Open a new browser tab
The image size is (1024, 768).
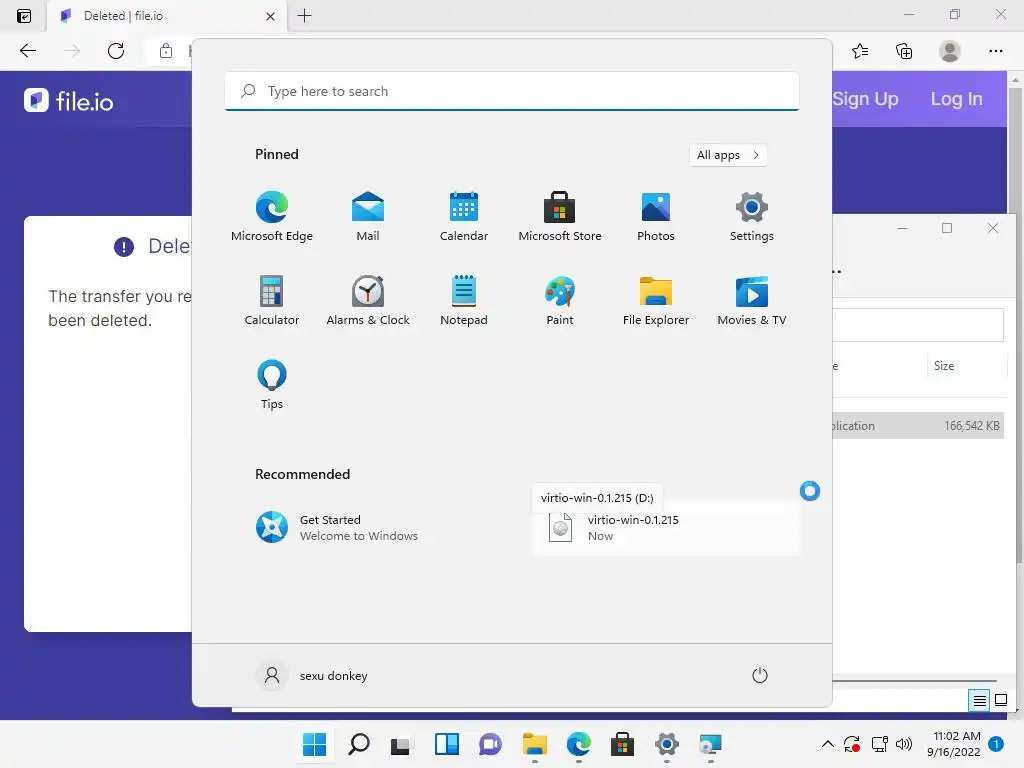coord(304,16)
